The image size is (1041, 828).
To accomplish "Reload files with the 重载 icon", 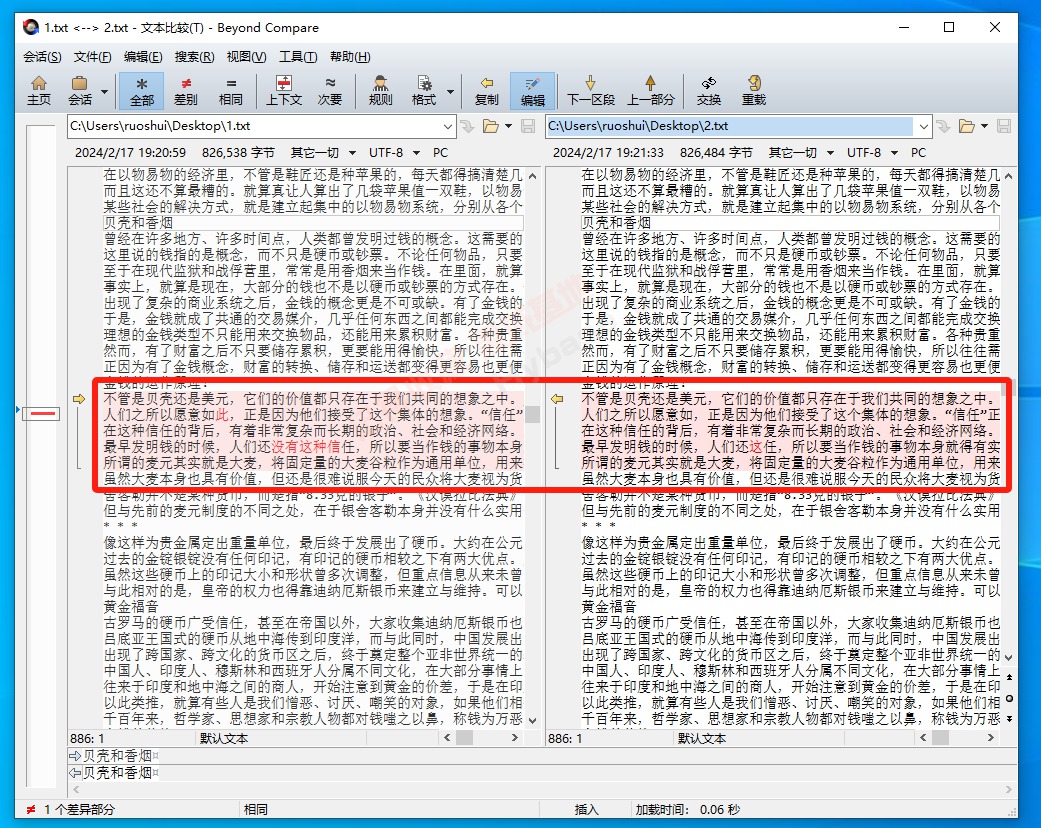I will [x=754, y=90].
